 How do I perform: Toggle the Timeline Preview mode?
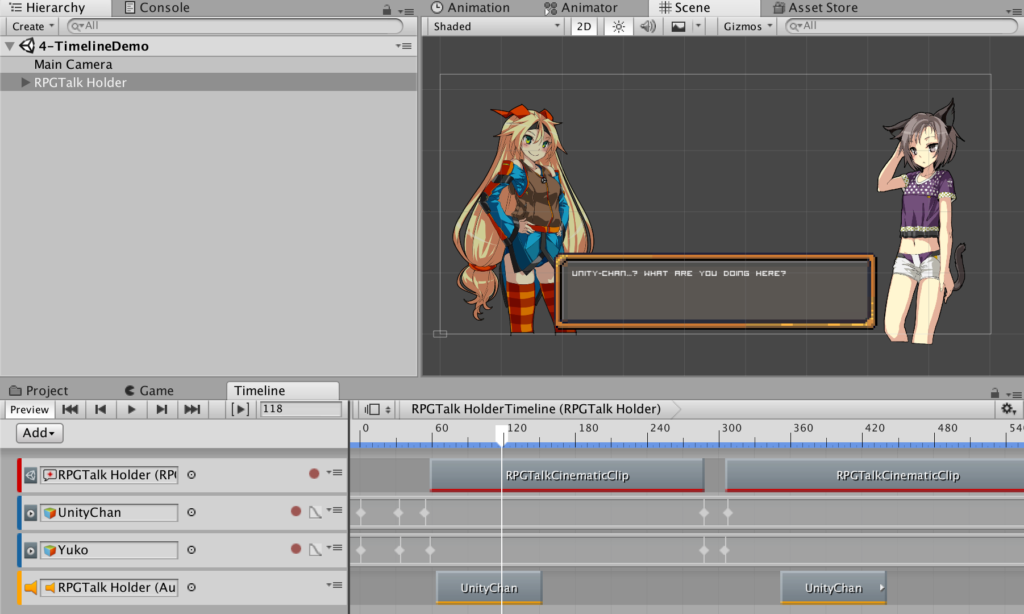[29, 410]
